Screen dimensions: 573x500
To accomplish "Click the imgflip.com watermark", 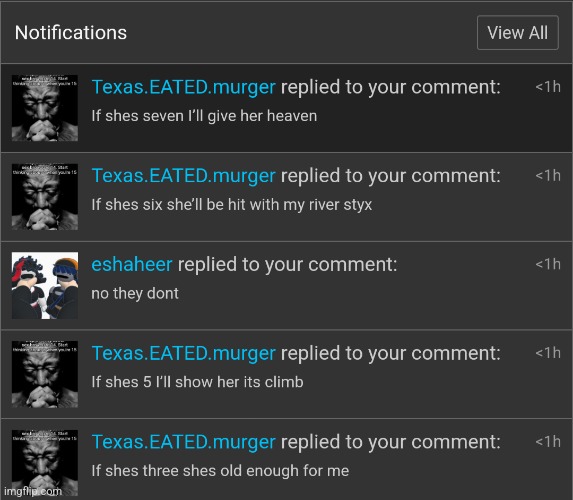I will (x=33, y=491).
